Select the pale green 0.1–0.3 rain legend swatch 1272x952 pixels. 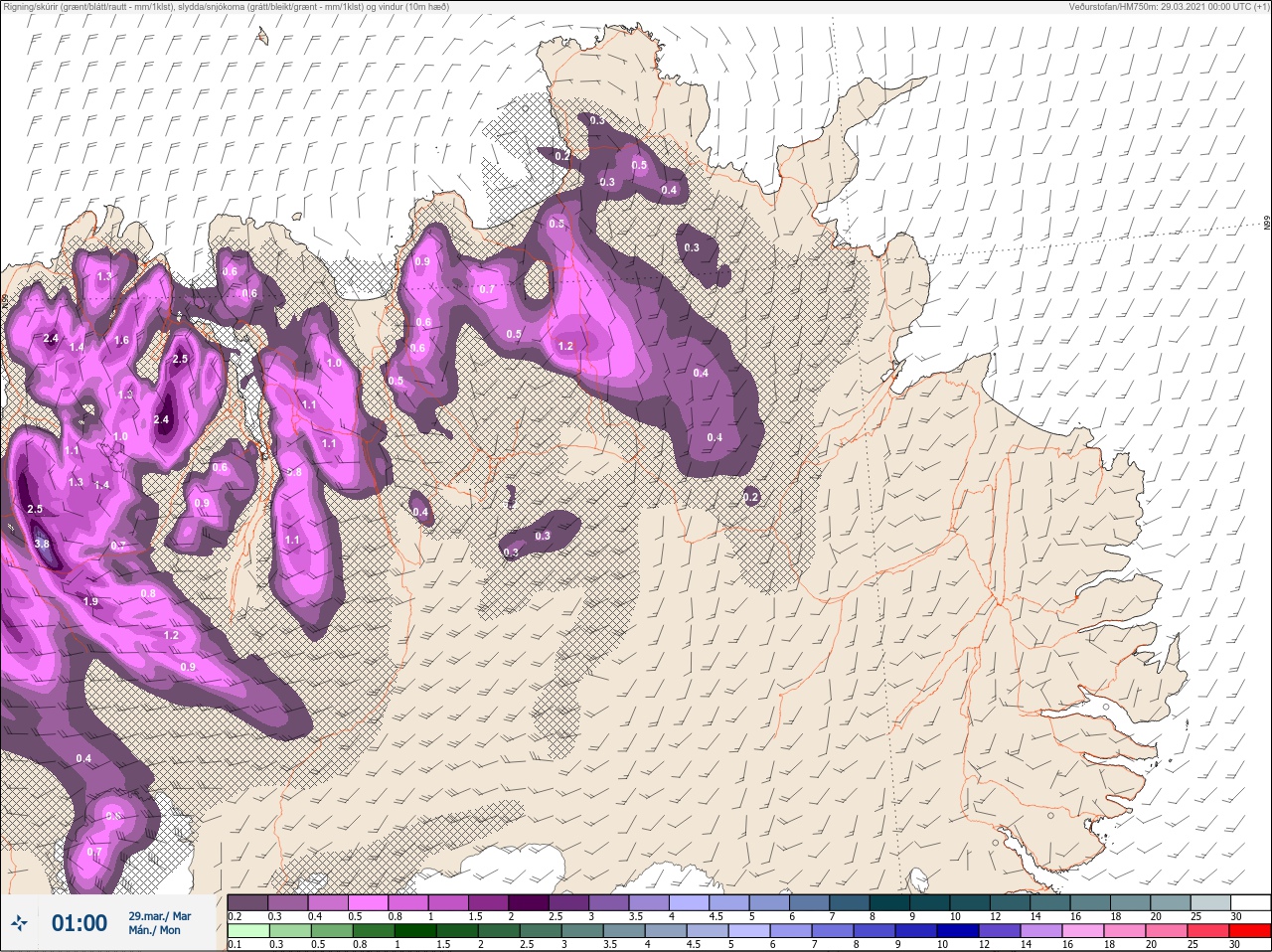click(x=247, y=931)
